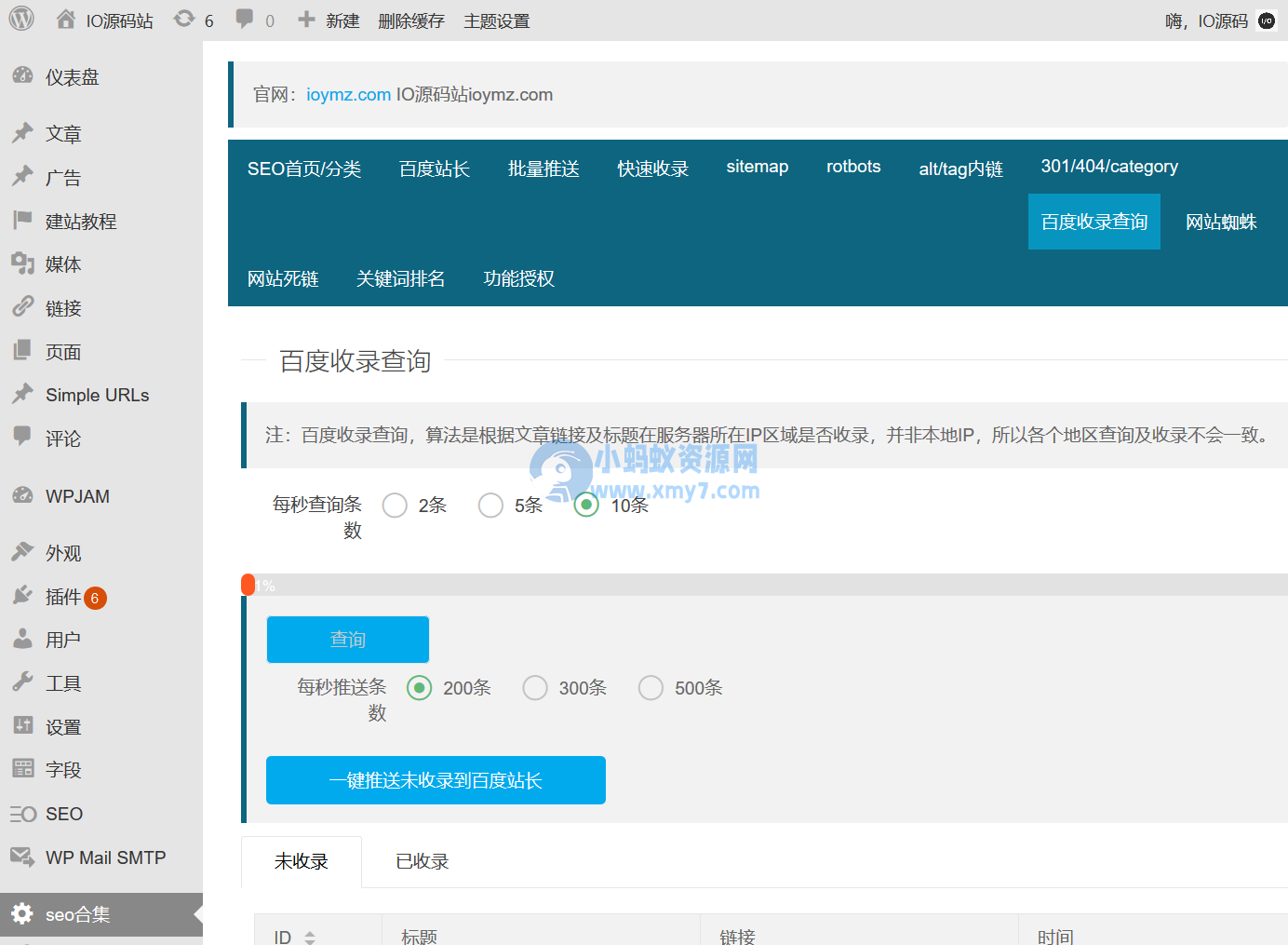
Task: Open the WordPress logo menu
Action: tap(20, 20)
